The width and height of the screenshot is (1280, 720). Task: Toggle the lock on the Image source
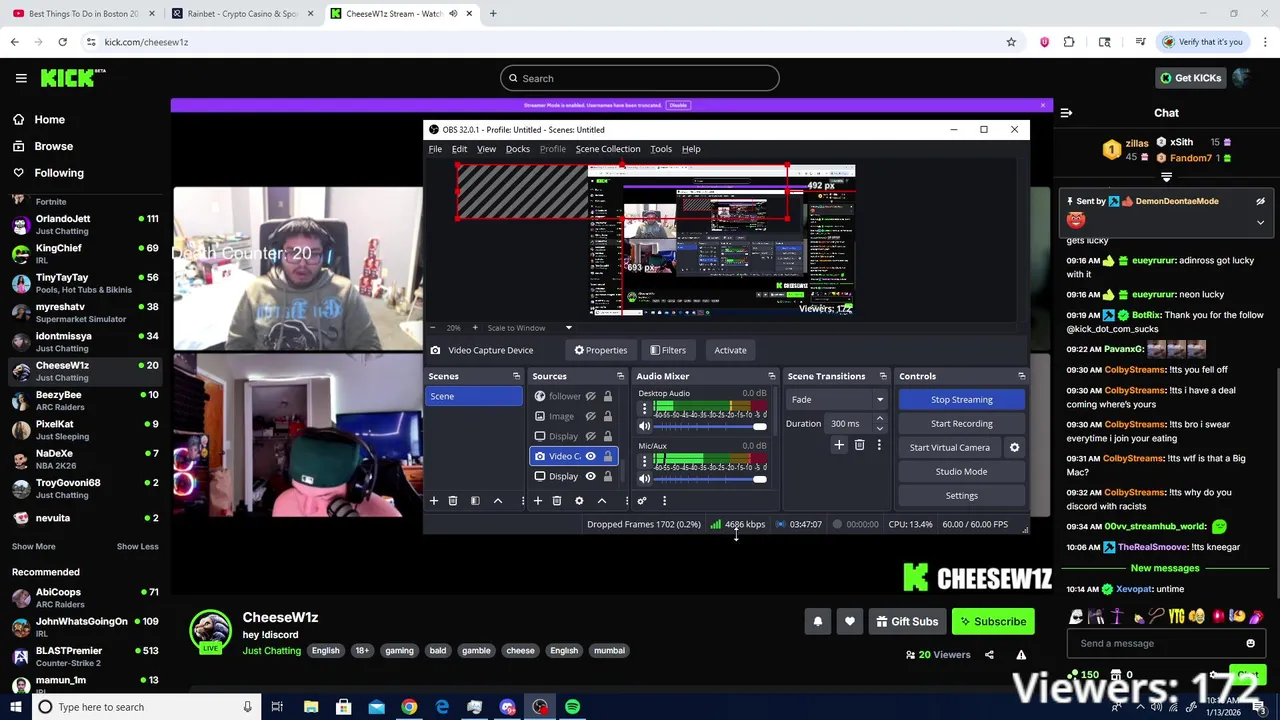607,416
